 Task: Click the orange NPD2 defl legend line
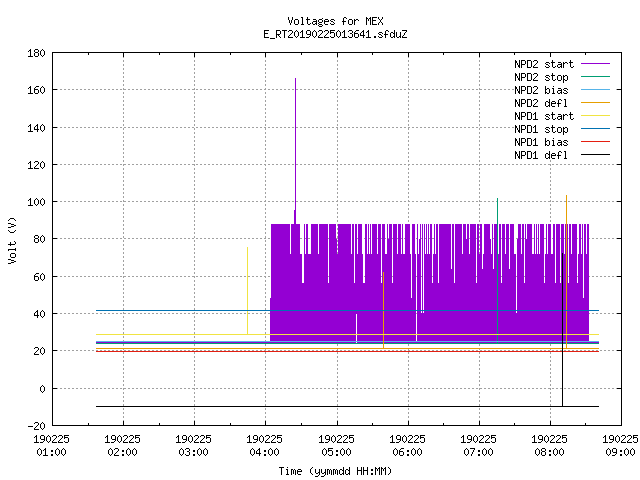tap(595, 102)
